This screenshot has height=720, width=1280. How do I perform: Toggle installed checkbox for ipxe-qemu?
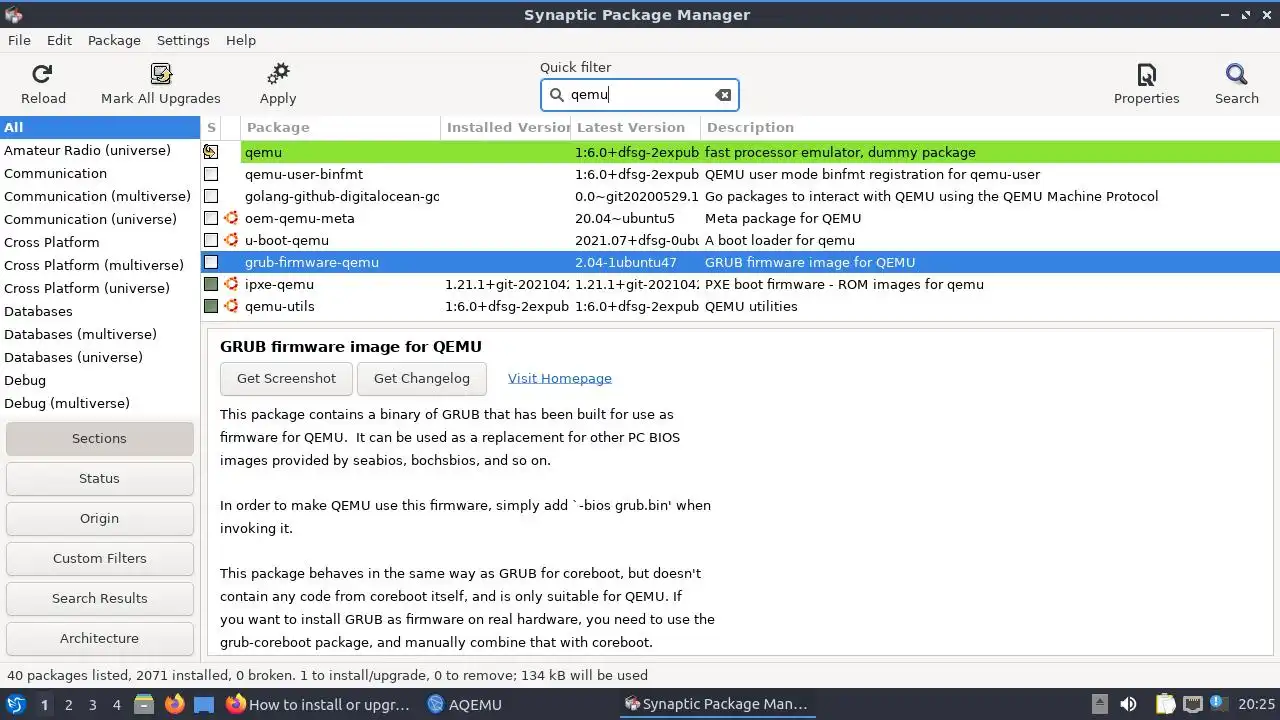click(211, 284)
